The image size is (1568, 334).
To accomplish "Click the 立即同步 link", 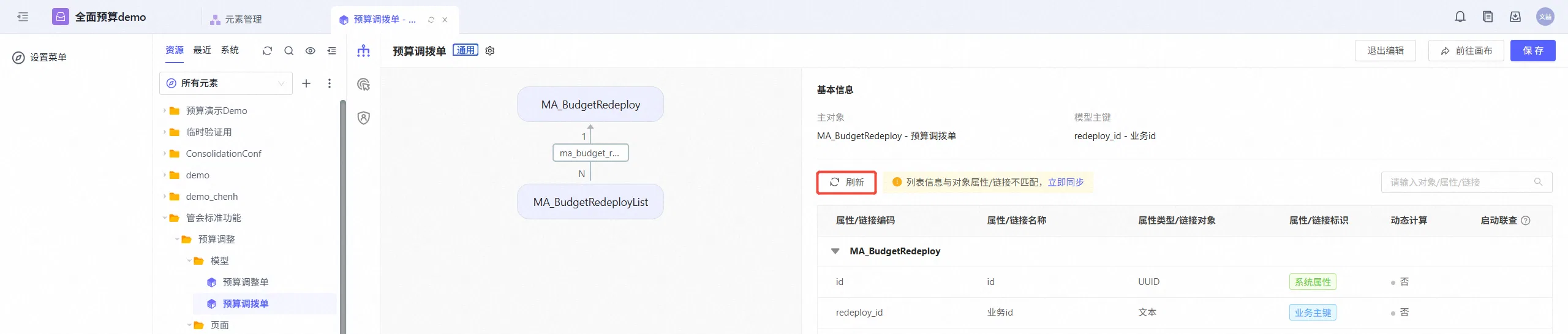I will [x=1066, y=183].
